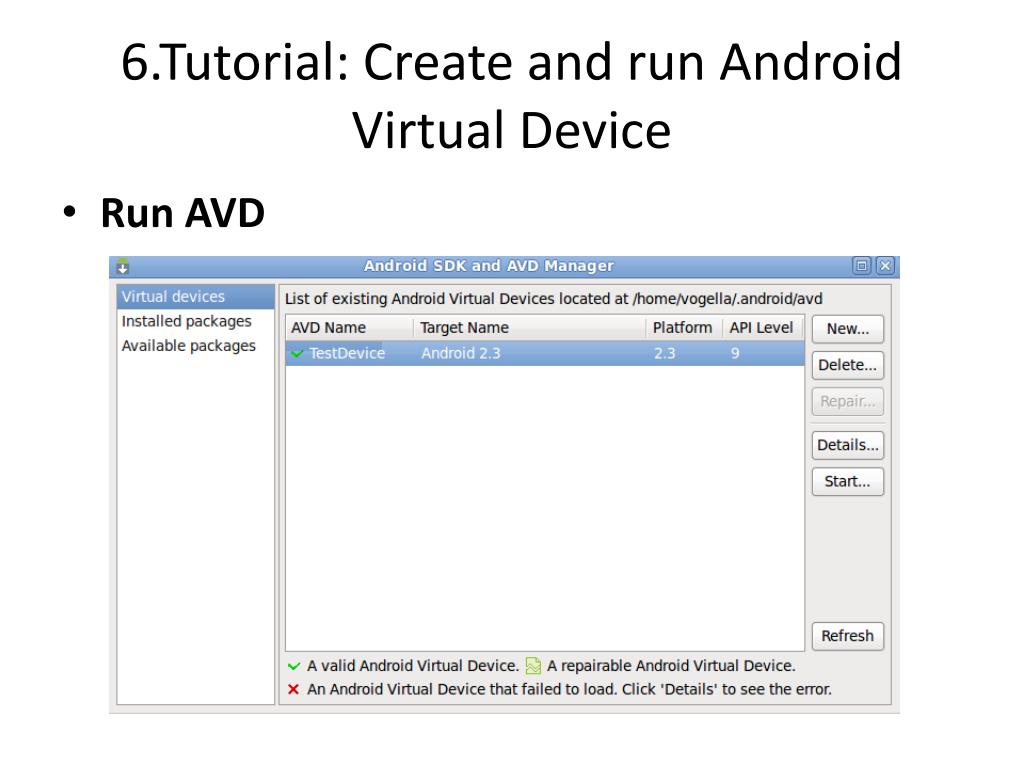Click the maximize window icon in title bar
The width and height of the screenshot is (1024, 768).
pyautogui.click(x=861, y=266)
